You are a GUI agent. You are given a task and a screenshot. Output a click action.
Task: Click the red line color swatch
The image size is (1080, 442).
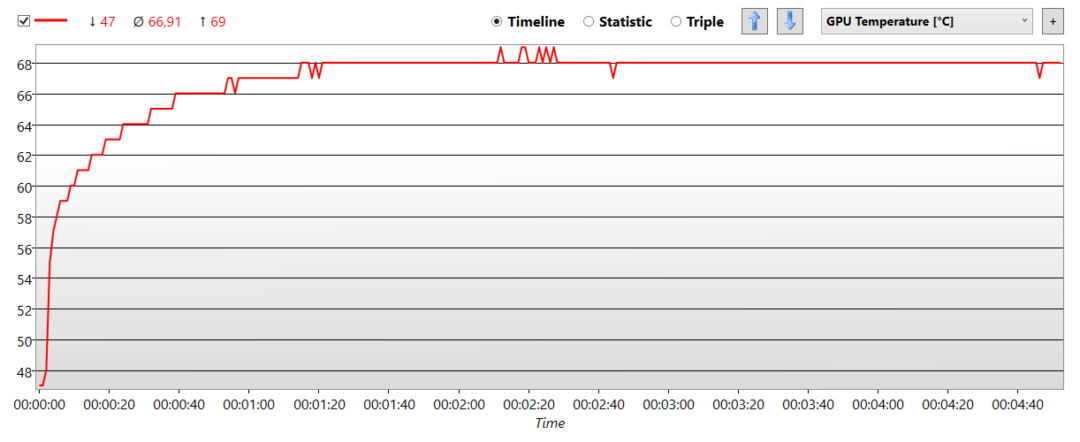[x=52, y=21]
